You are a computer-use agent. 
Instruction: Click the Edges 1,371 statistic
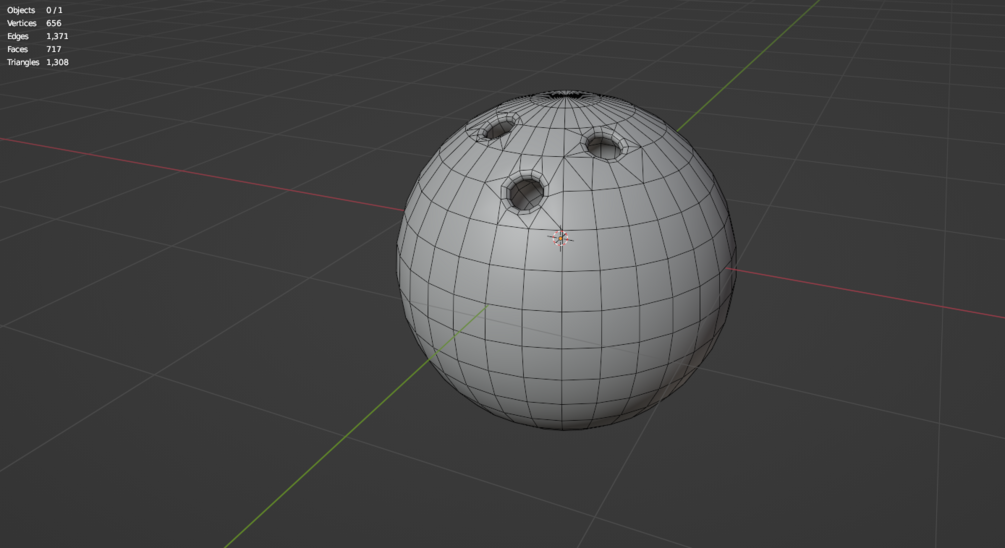point(37,37)
